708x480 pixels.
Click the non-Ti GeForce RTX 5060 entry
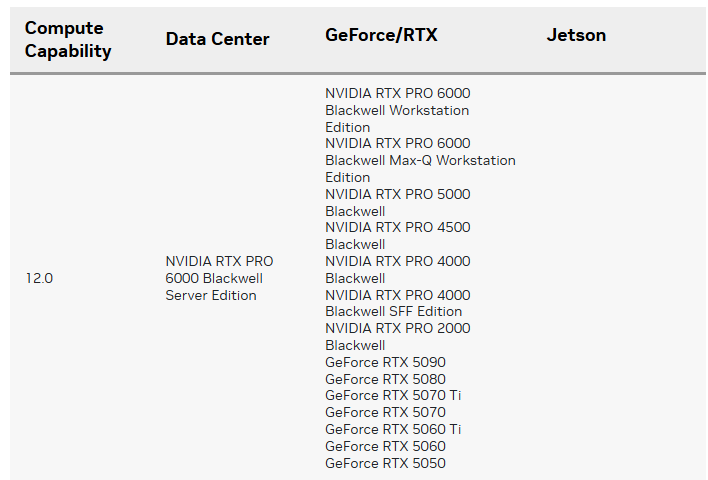(x=385, y=446)
